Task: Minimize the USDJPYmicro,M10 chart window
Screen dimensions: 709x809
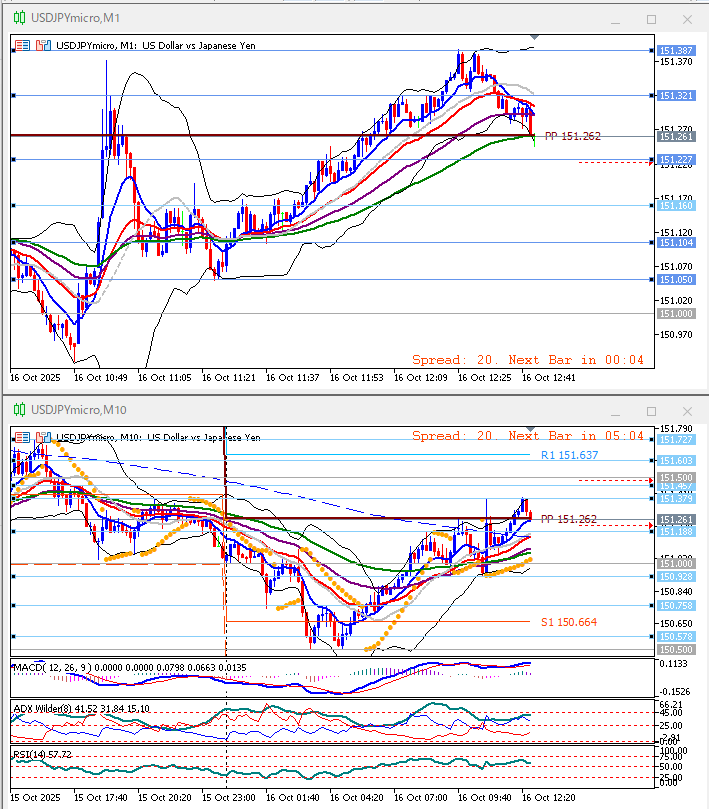Action: (617, 409)
